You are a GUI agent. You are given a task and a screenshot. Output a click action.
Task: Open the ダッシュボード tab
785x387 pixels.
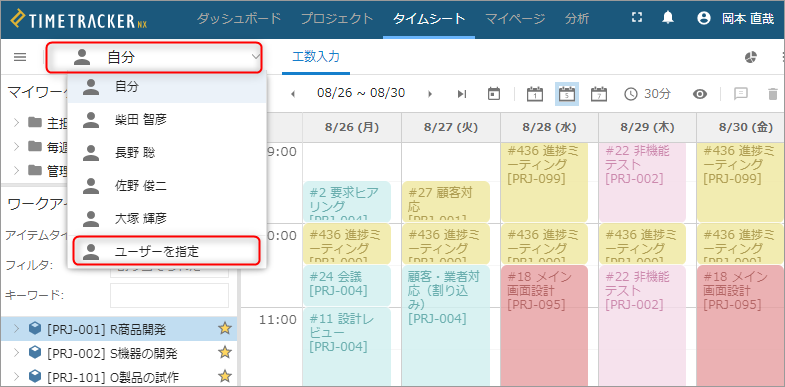(238, 19)
